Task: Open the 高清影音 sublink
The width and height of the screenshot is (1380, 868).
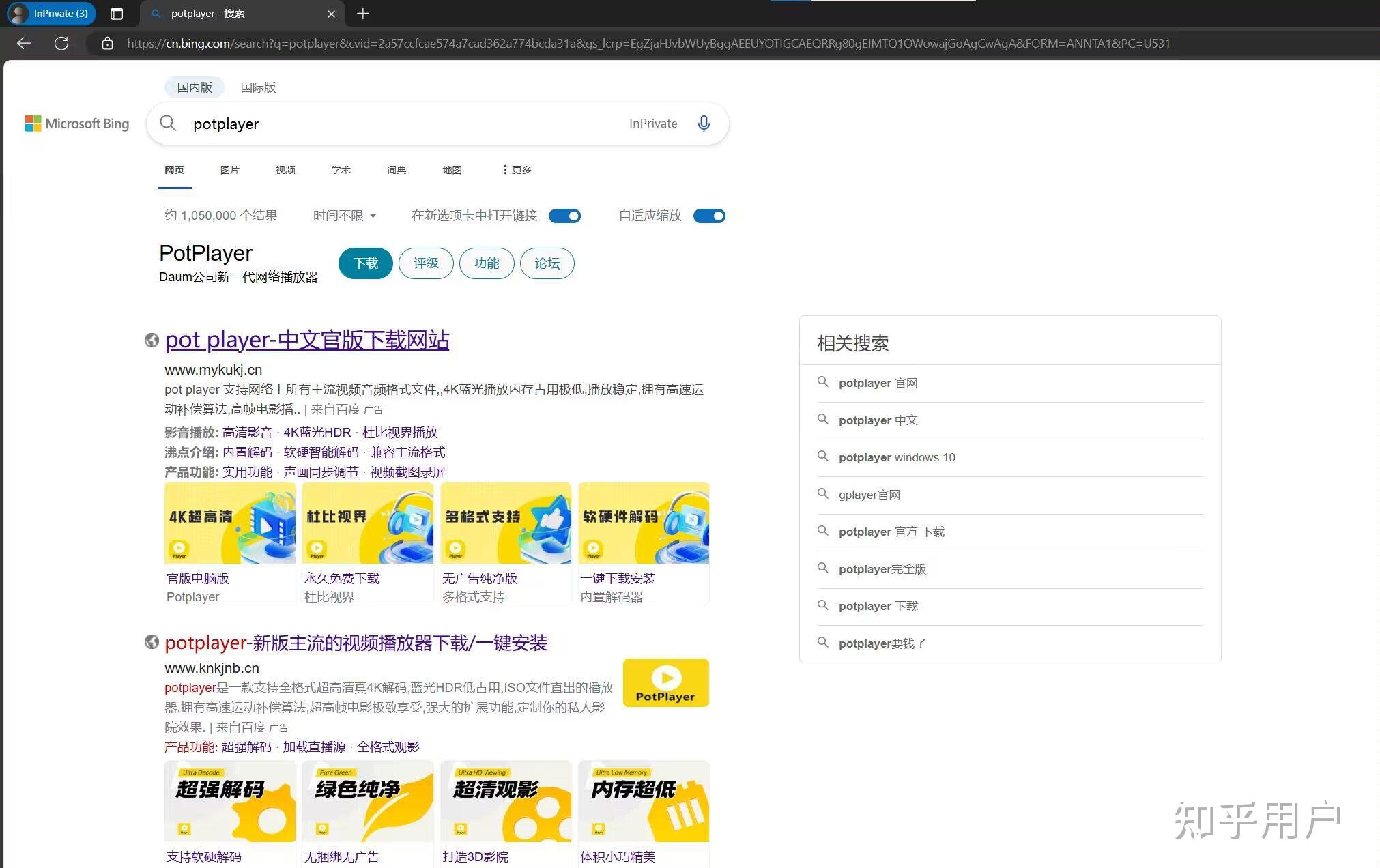Action: tap(247, 433)
